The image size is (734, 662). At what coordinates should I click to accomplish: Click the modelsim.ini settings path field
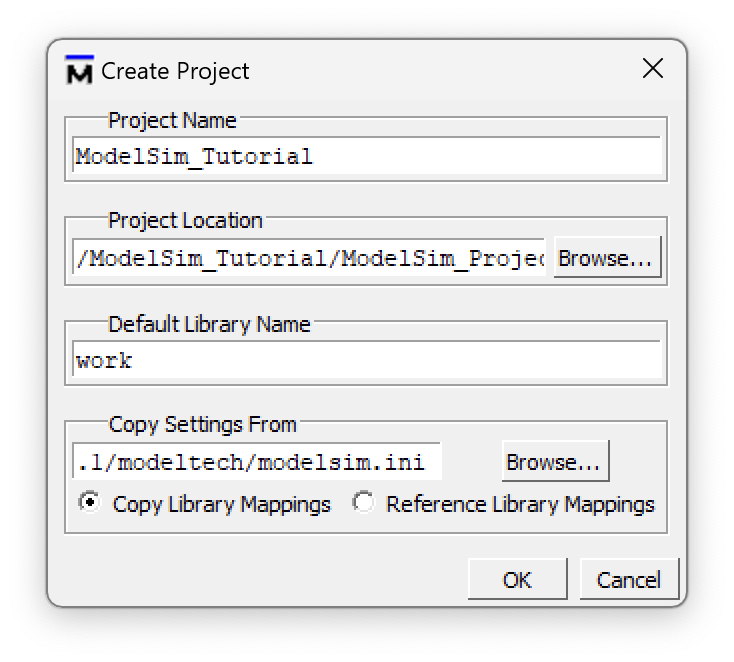point(257,462)
